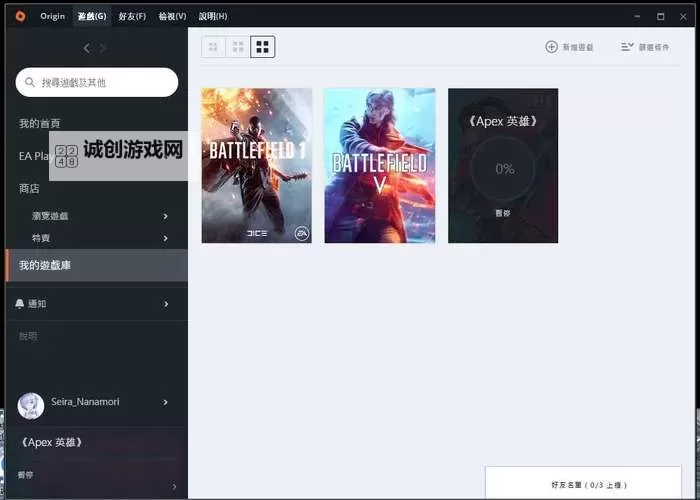Open the 遊戲(G) menu

[92, 16]
